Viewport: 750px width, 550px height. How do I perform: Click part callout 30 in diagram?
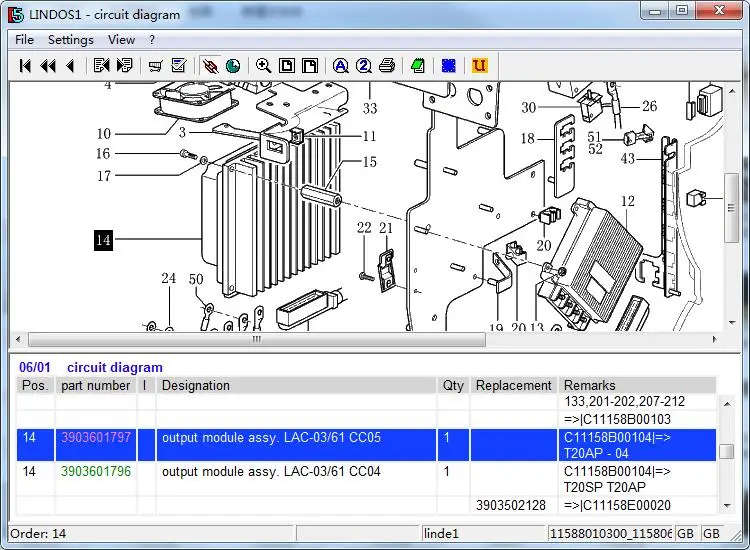pyautogui.click(x=529, y=107)
